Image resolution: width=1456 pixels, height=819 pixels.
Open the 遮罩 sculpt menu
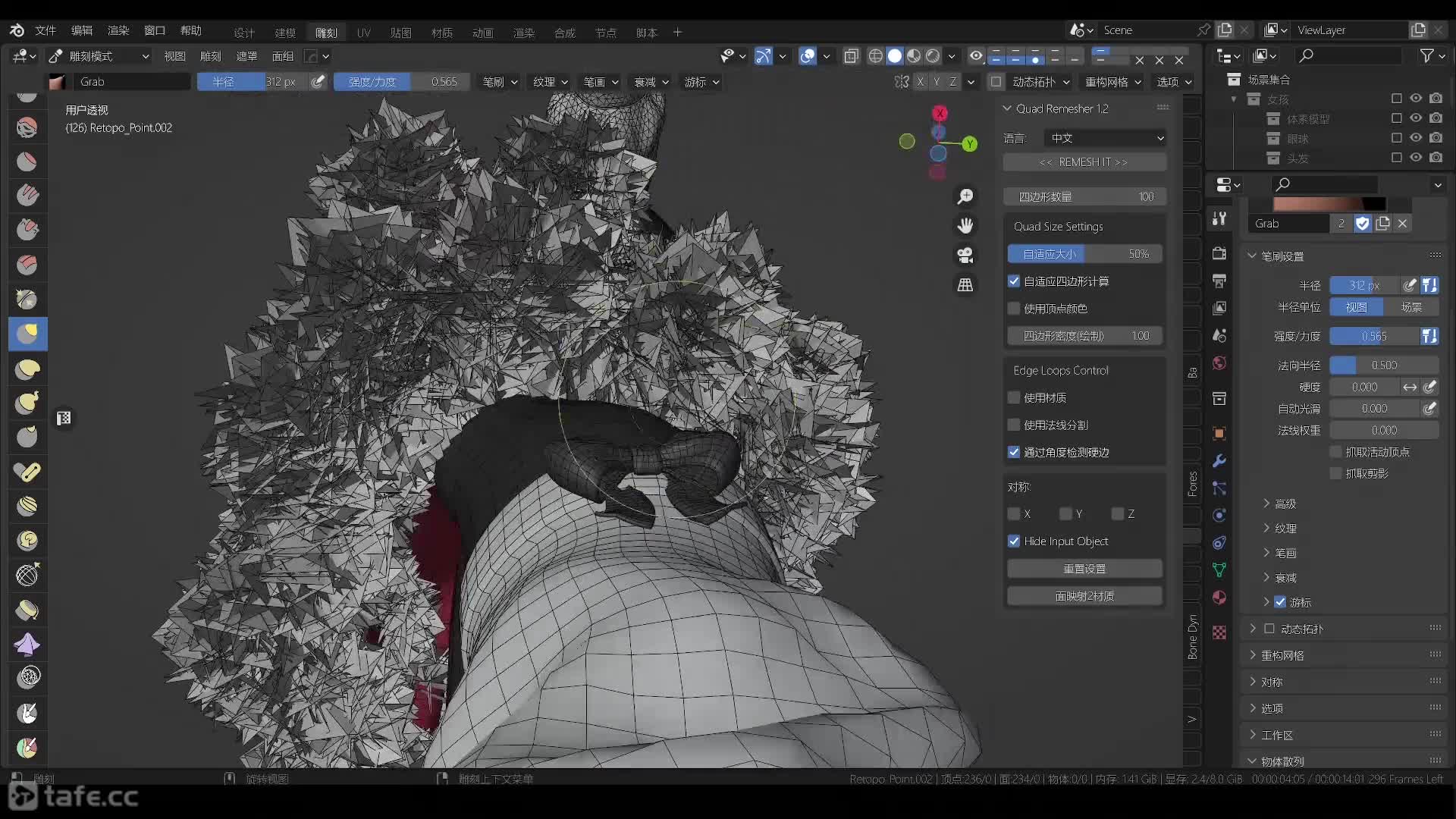246,56
